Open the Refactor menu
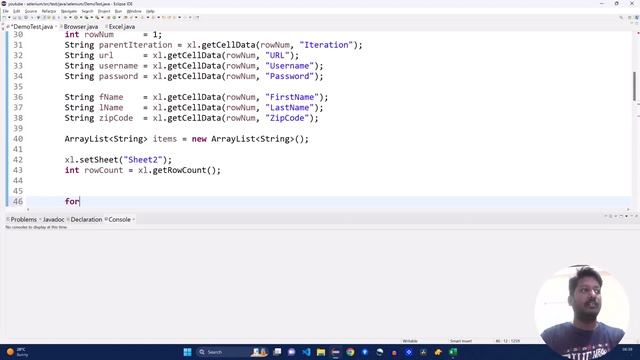The width and height of the screenshot is (640, 360). pos(49,11)
